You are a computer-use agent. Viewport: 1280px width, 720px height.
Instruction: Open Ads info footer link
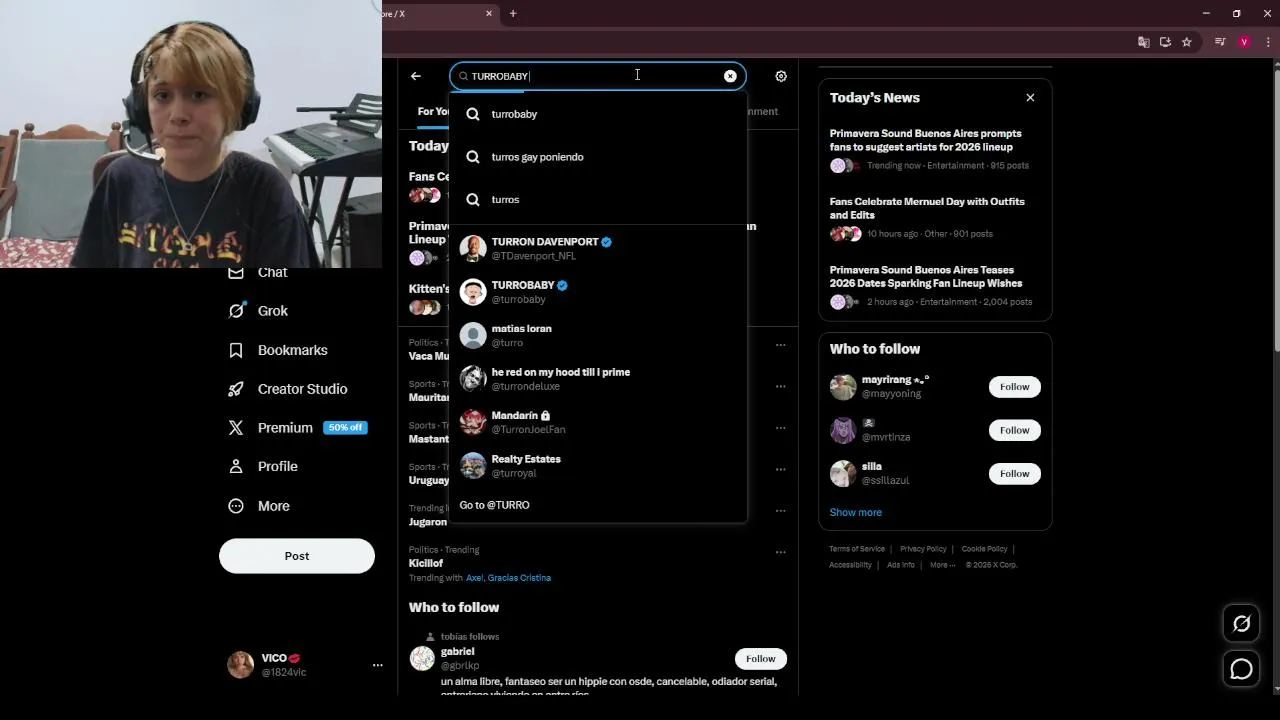(900, 565)
